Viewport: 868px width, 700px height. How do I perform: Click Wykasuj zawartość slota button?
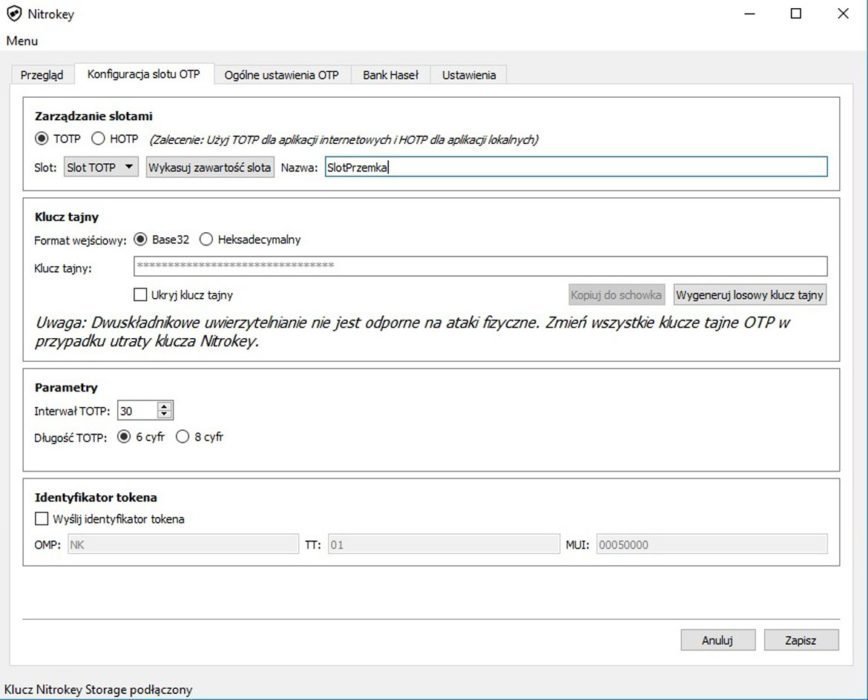pos(210,167)
